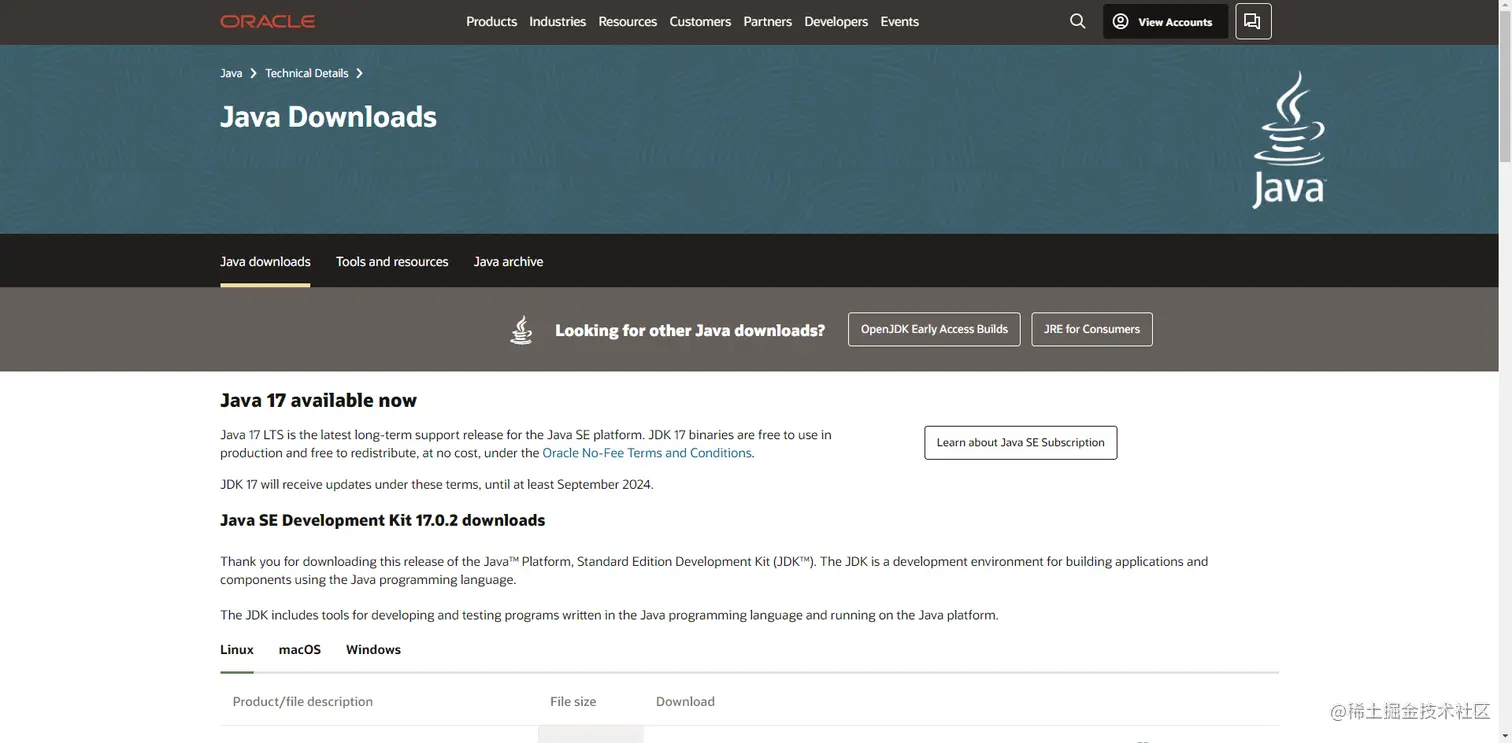Open the Products menu
The height and width of the screenshot is (743, 1512).
tap(491, 21)
